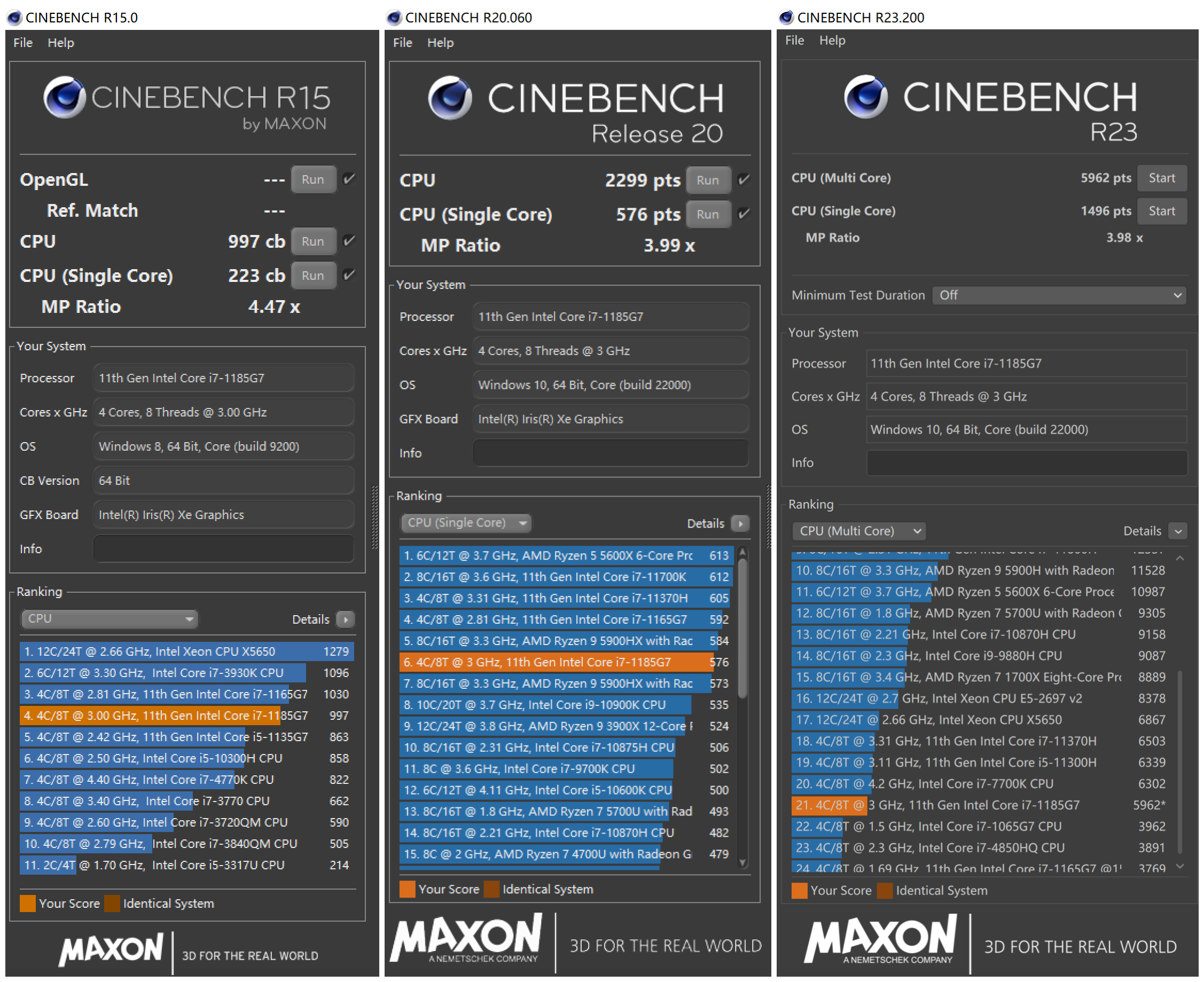Toggle CPU (Single Core) checkbox in R20
1204x982 pixels.
(745, 214)
